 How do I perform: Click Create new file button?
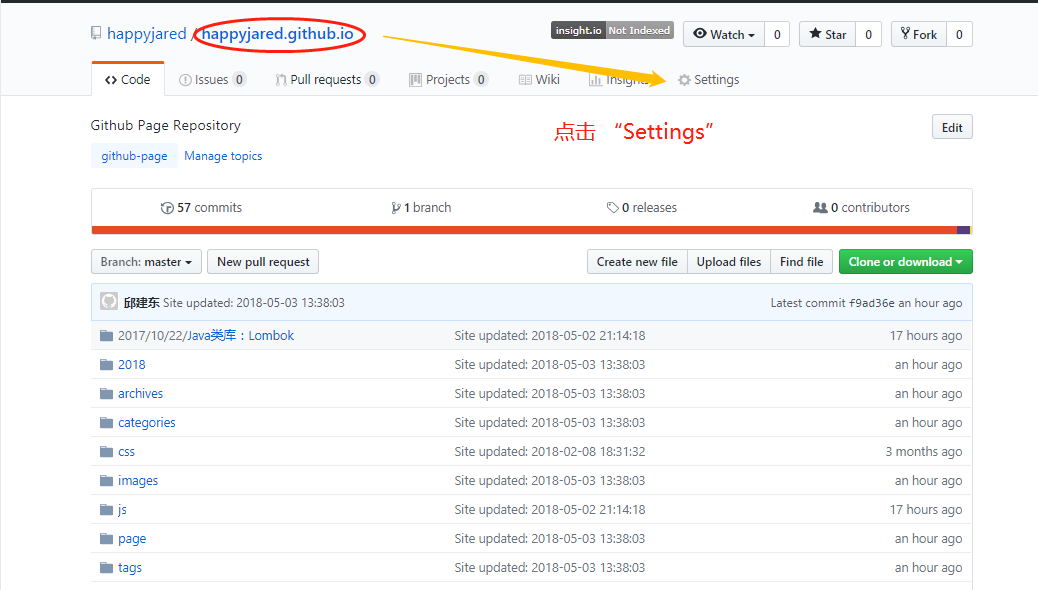coord(637,262)
